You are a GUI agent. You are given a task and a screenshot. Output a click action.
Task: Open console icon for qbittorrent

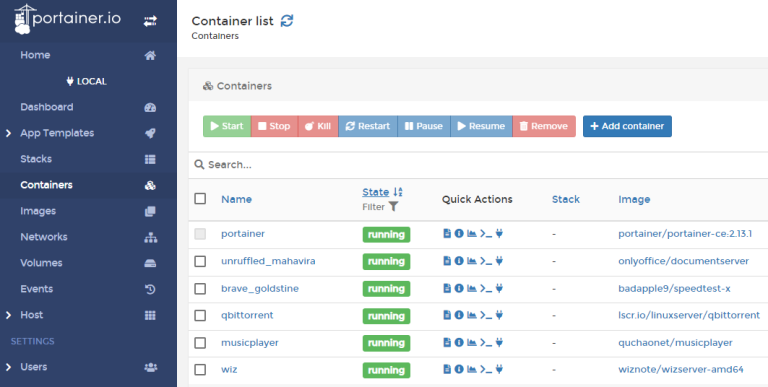pyautogui.click(x=485, y=315)
